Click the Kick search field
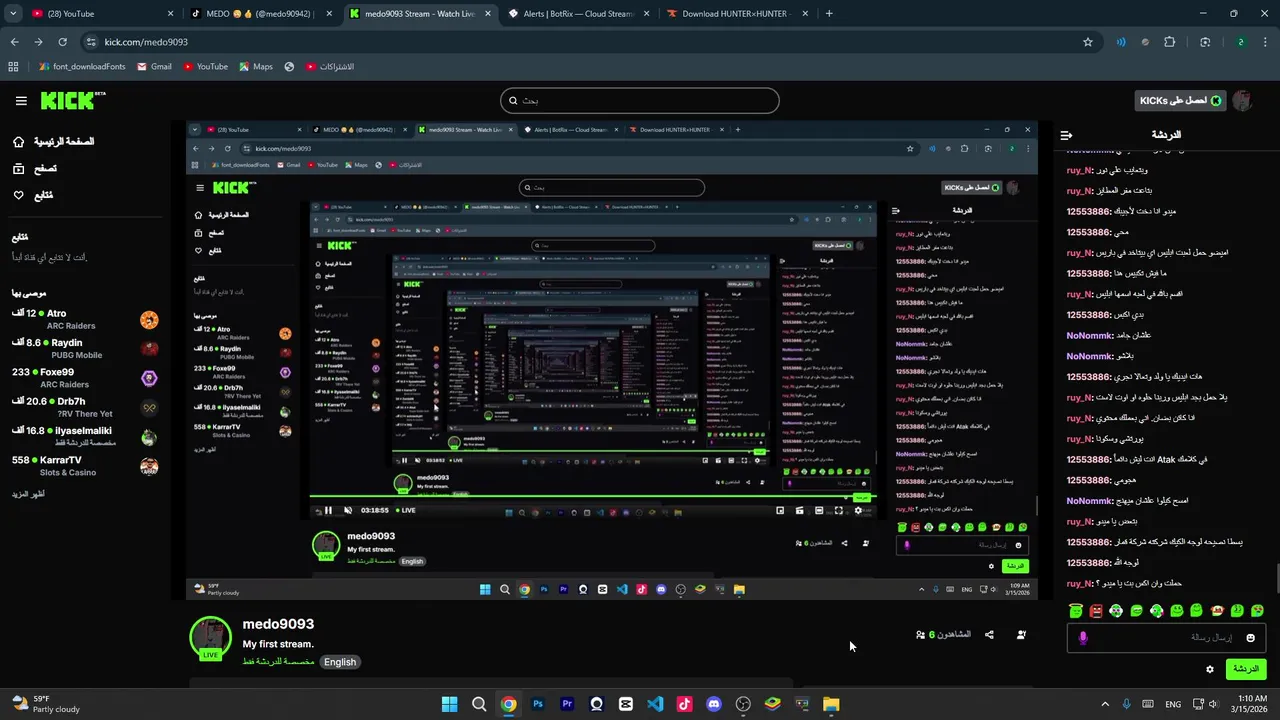This screenshot has height=720, width=1280. click(x=639, y=101)
